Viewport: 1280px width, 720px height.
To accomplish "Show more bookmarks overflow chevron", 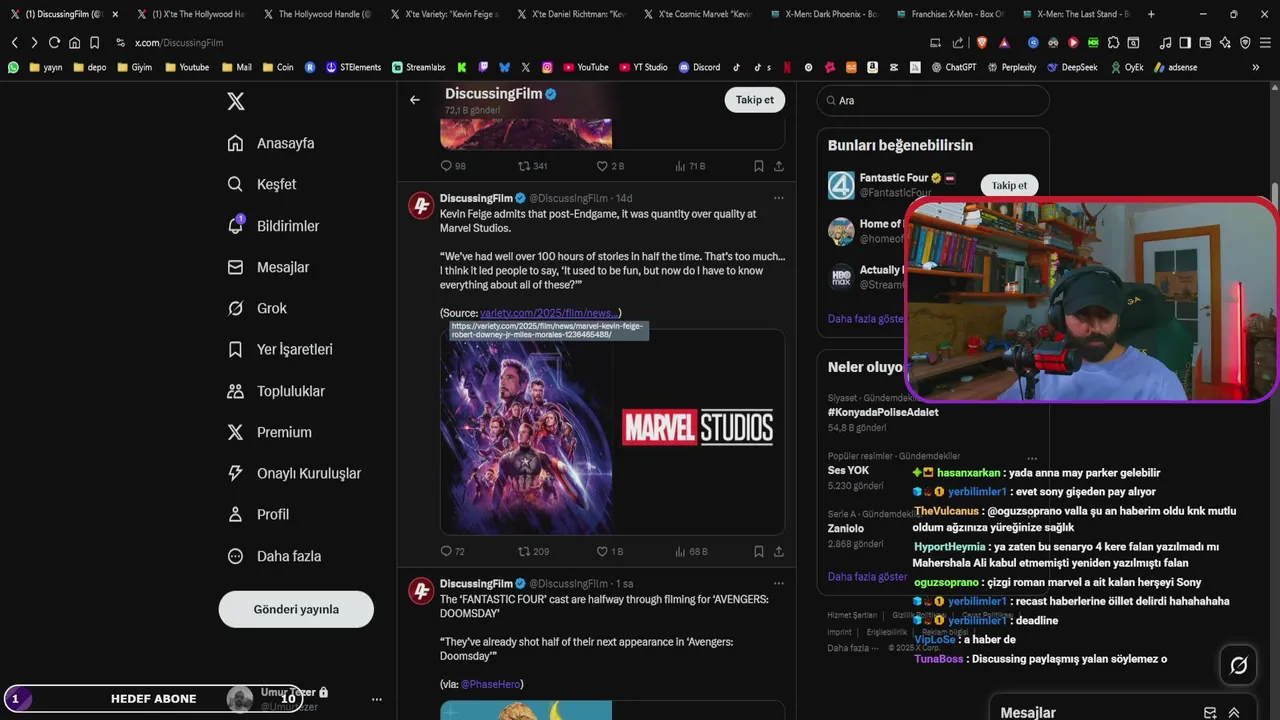I will coord(1256,67).
